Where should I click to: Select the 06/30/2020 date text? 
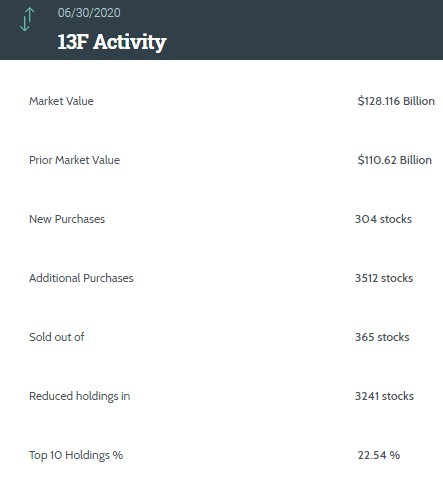point(89,13)
